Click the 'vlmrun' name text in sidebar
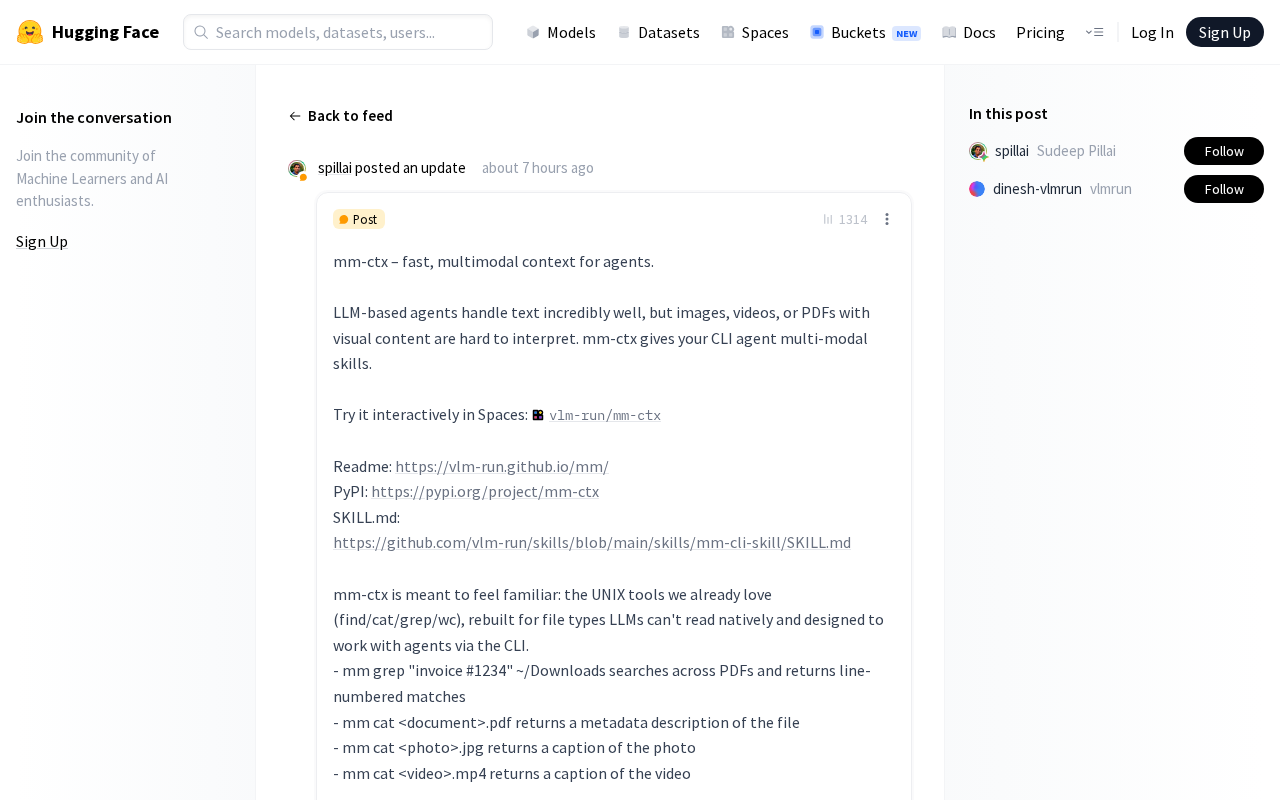Screen dimensions: 1280x800 click(x=1111, y=189)
